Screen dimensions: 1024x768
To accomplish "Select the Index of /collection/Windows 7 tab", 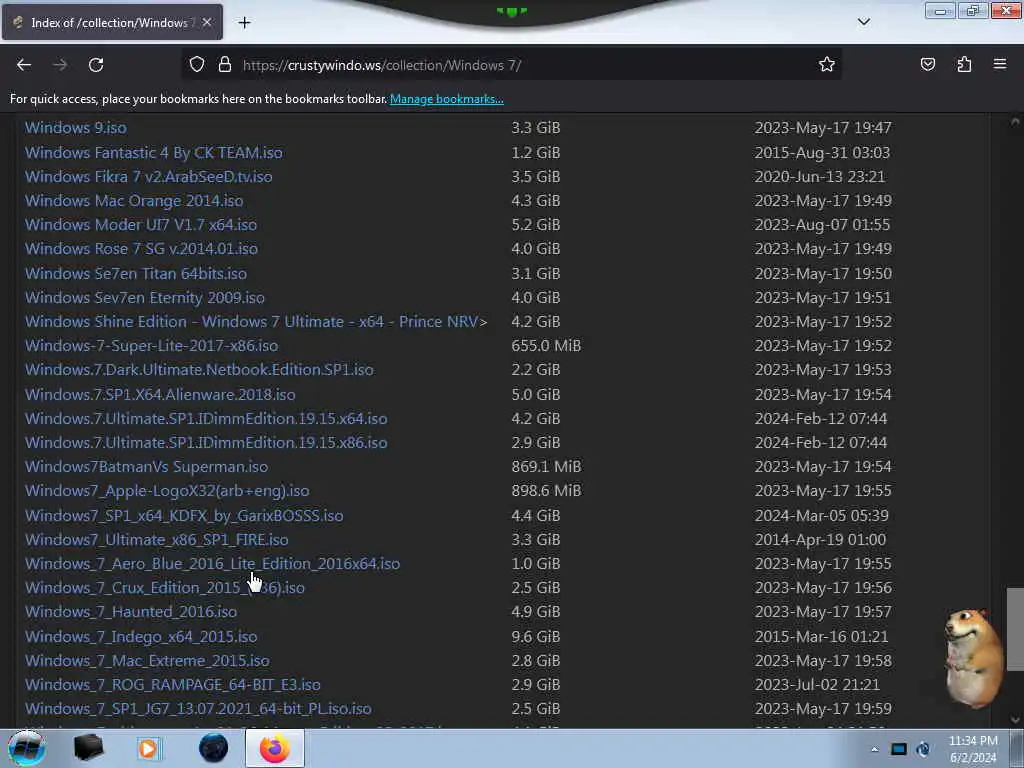I will pyautogui.click(x=112, y=22).
